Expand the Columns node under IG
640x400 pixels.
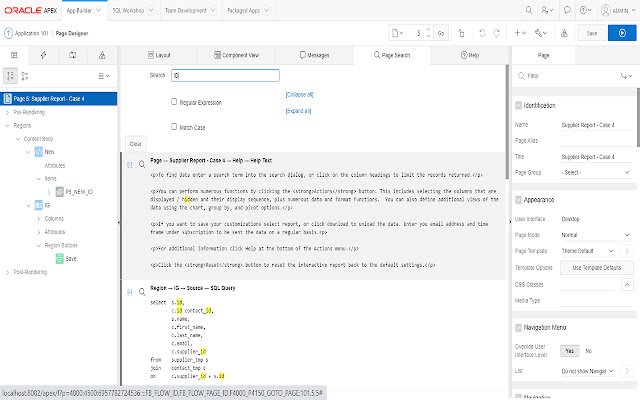pos(39,219)
